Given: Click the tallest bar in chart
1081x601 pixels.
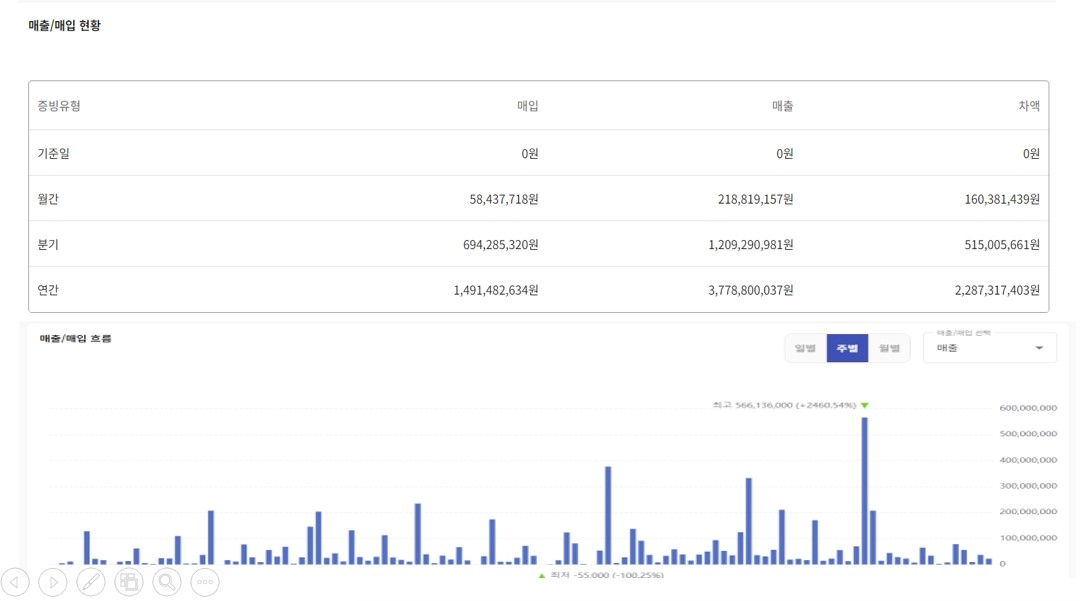Looking at the screenshot, I should click(x=864, y=490).
